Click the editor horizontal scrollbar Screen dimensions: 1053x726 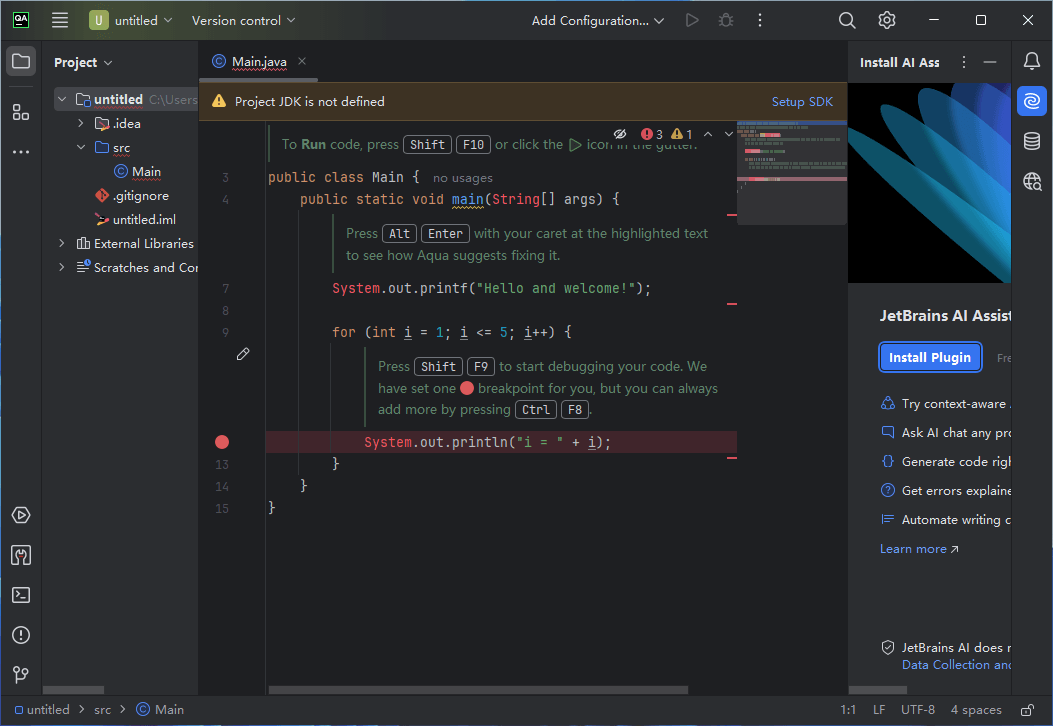point(478,690)
